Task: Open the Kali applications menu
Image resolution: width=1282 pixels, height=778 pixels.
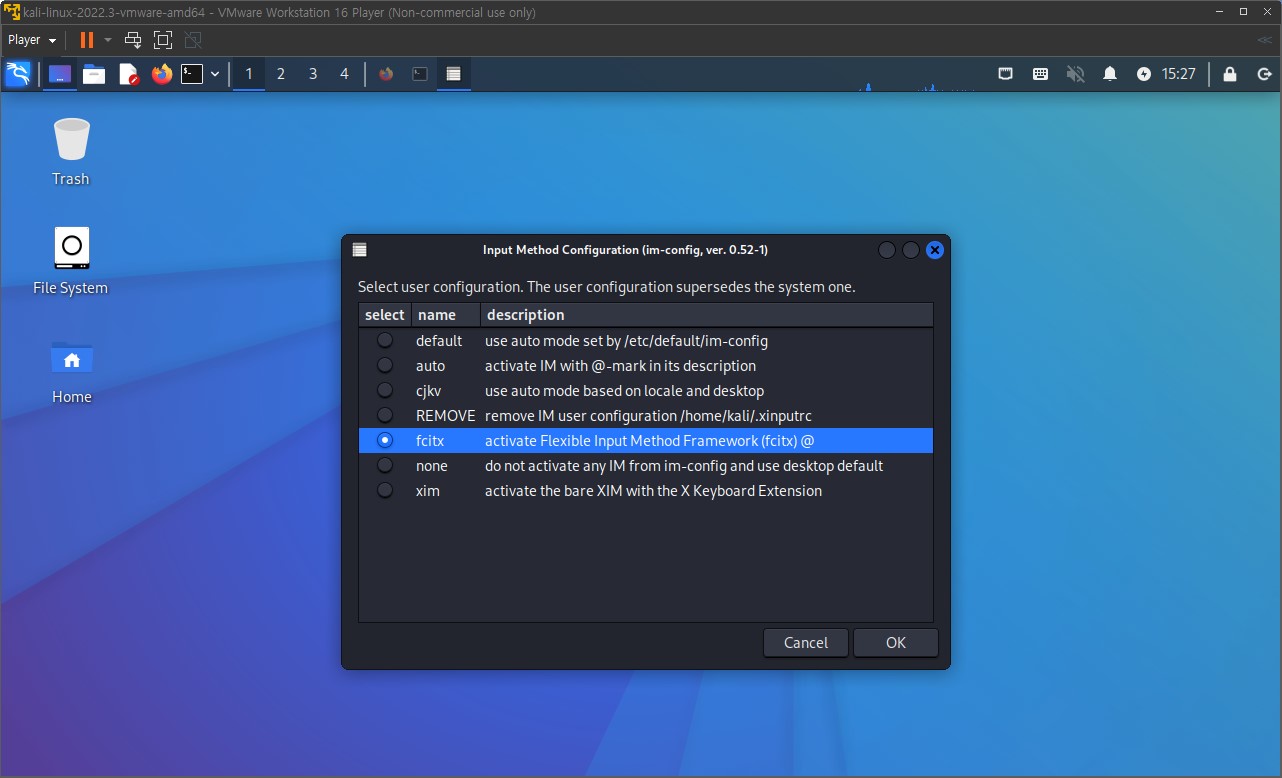Action: point(18,73)
